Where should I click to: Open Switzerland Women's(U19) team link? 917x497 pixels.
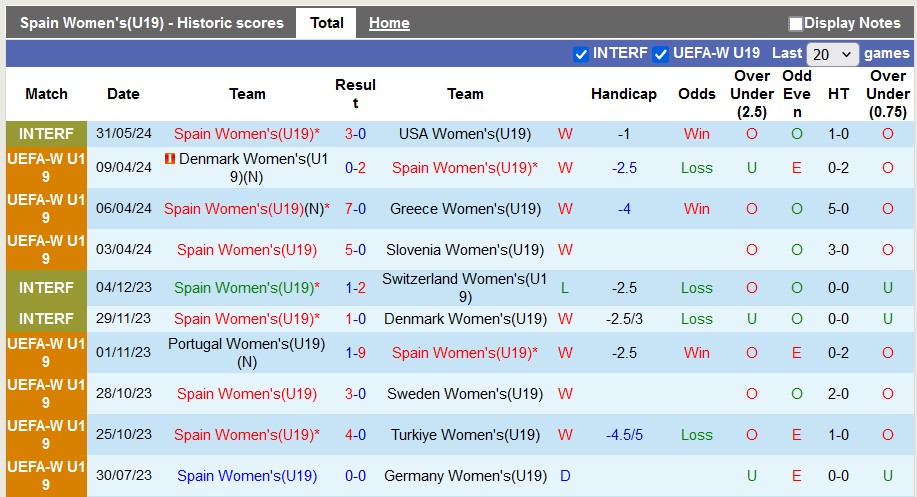tap(465, 288)
